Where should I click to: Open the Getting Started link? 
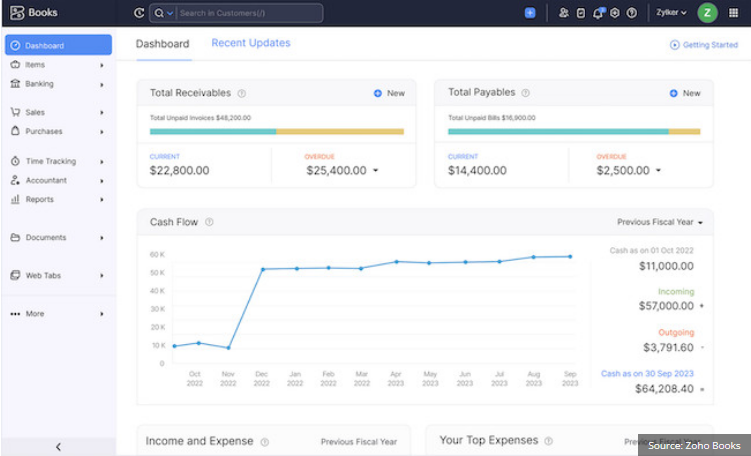click(704, 45)
